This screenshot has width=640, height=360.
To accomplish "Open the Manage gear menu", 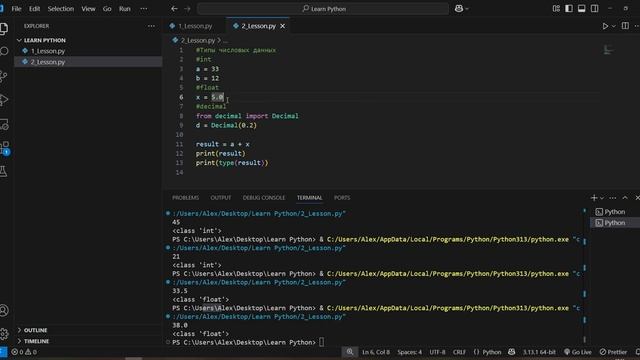I will (x=4, y=333).
